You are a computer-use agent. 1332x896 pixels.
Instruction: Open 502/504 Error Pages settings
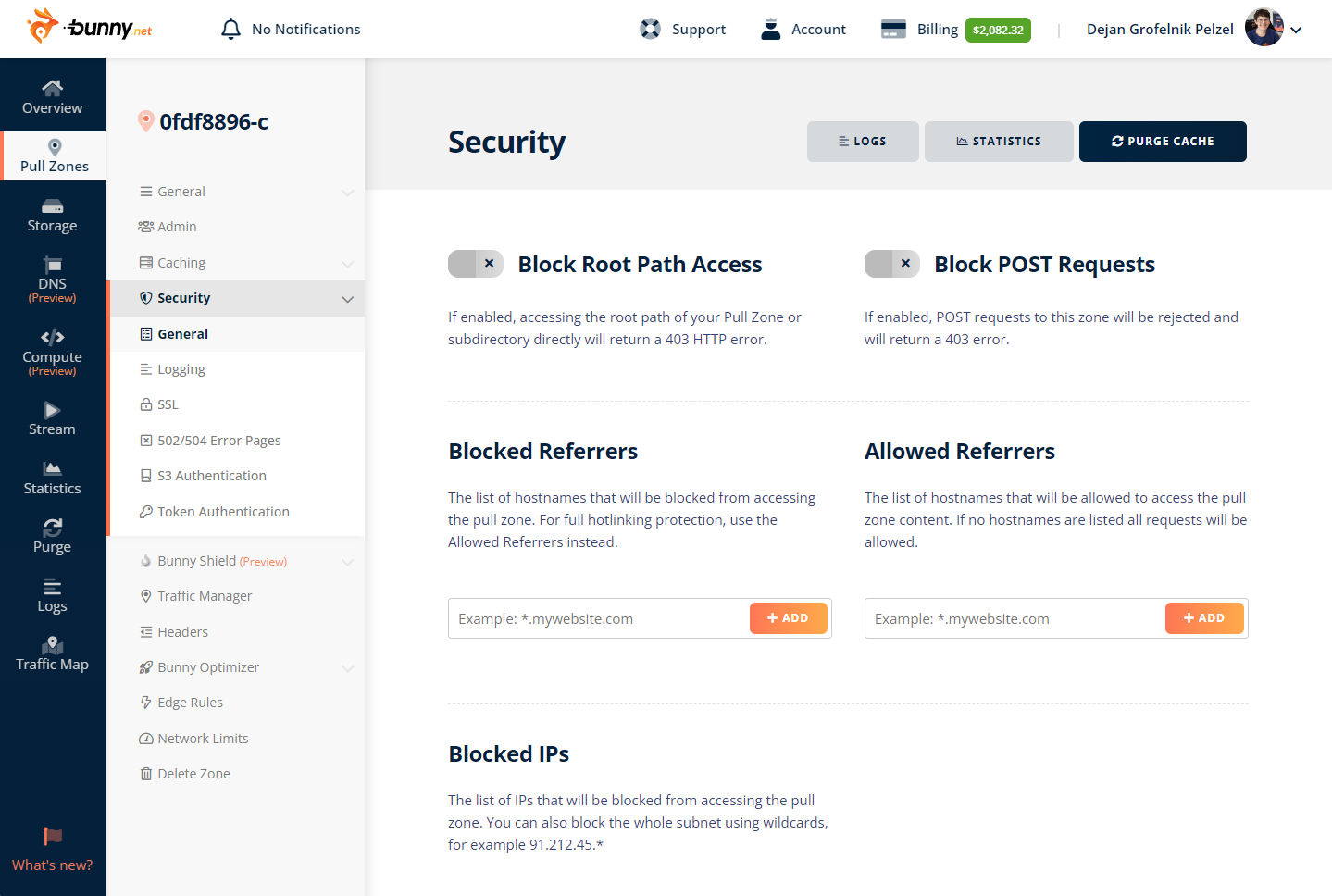237,441
